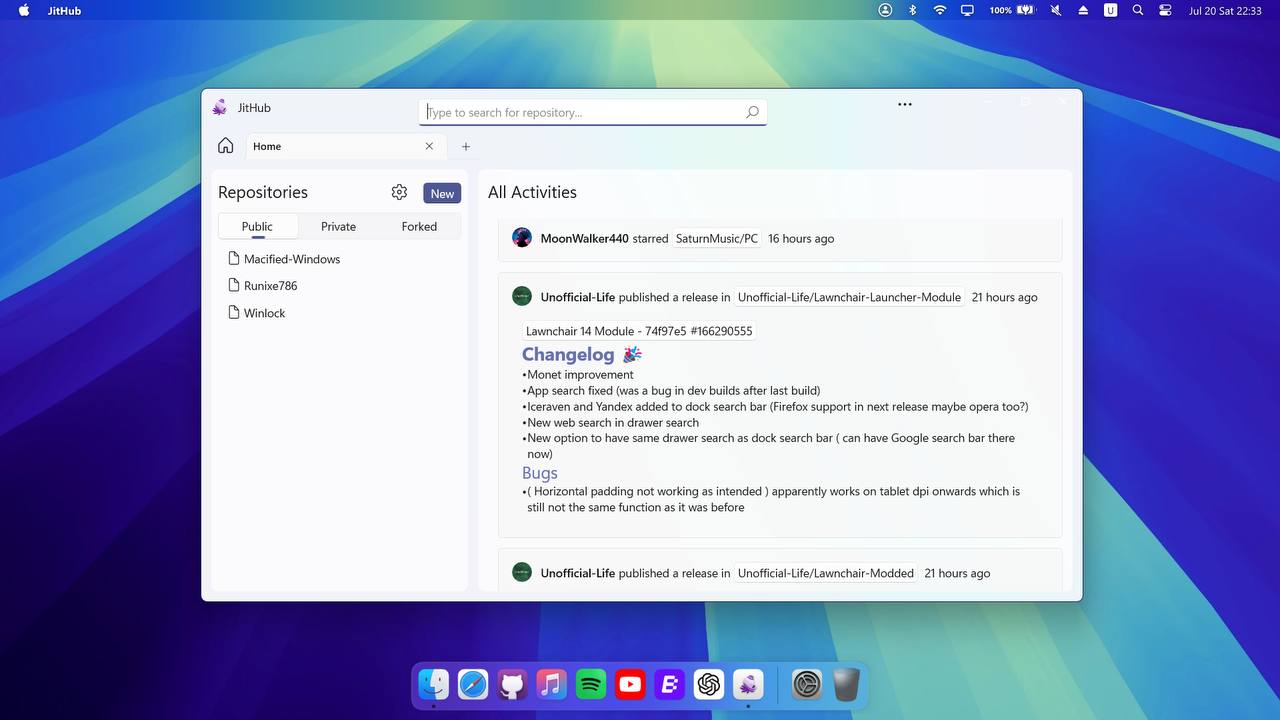Open the Apple menu
This screenshot has width=1280, height=720.
(24, 10)
